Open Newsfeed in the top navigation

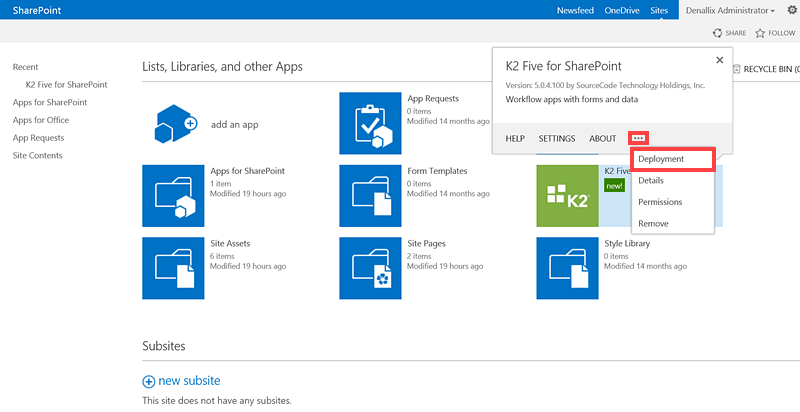click(574, 10)
